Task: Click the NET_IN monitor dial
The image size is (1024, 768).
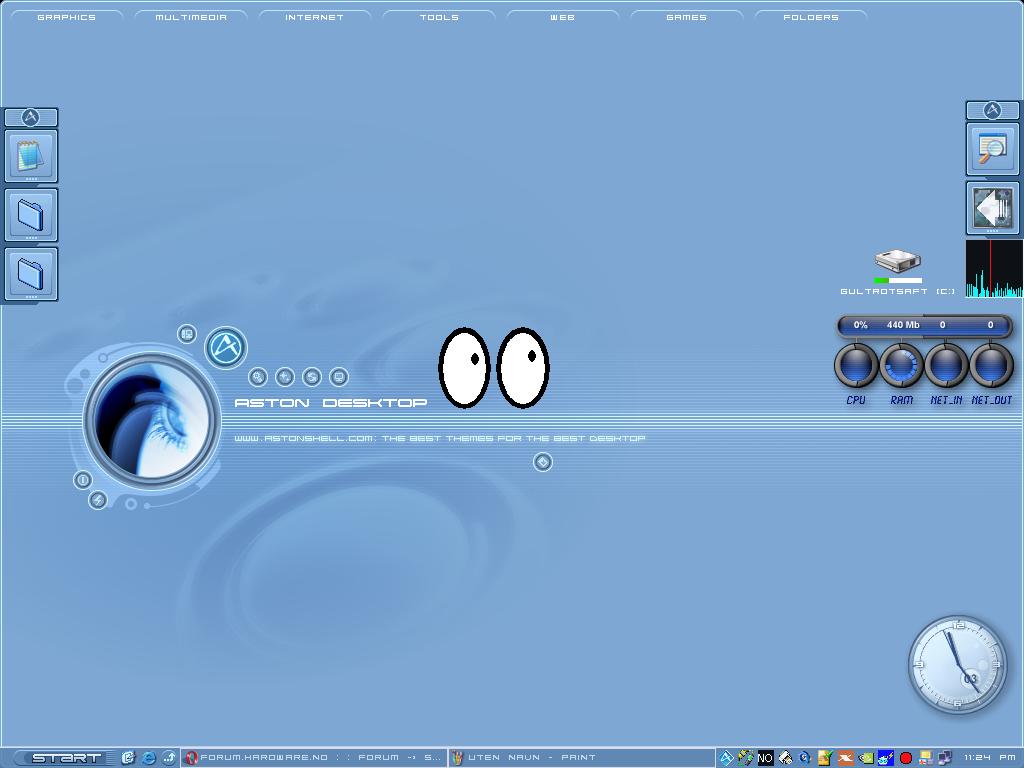Action: (946, 366)
